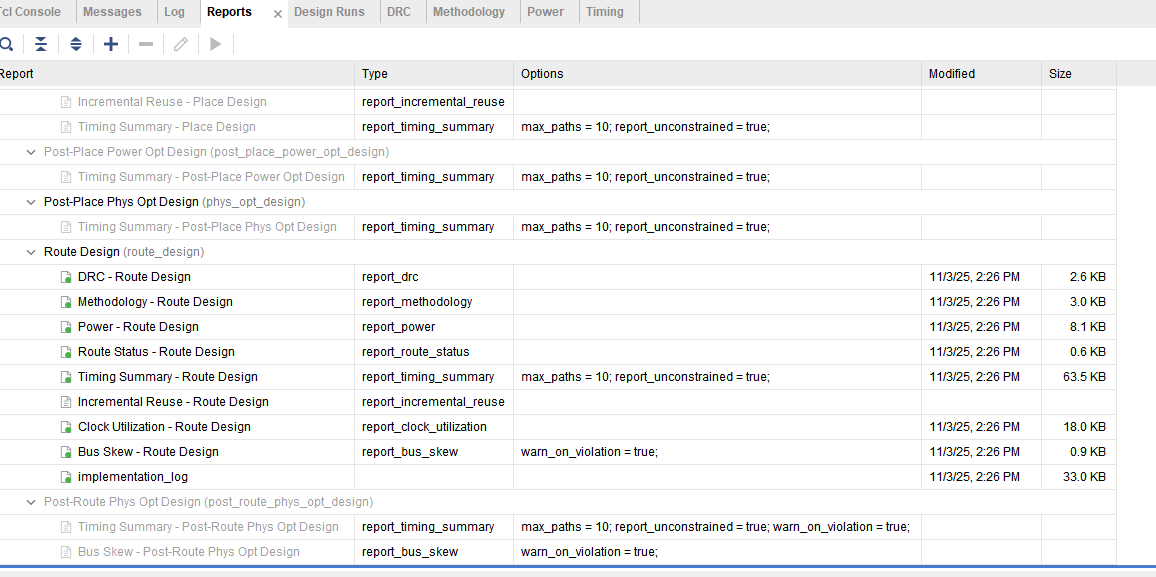1156x577 pixels.
Task: Click file icon of Methodology - Route Design
Action: (66, 302)
